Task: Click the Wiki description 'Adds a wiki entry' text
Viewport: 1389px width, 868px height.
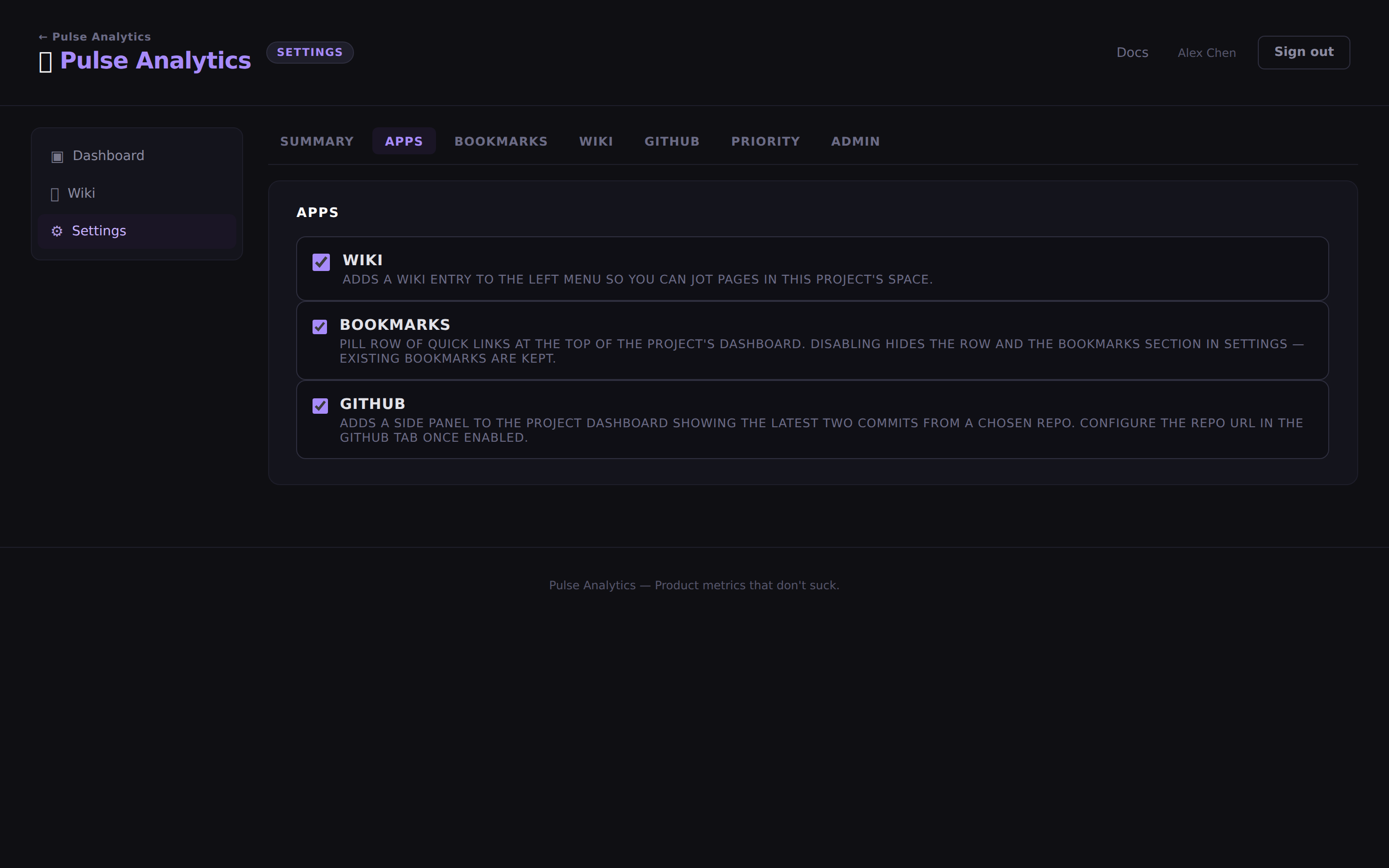Action: 638,280
